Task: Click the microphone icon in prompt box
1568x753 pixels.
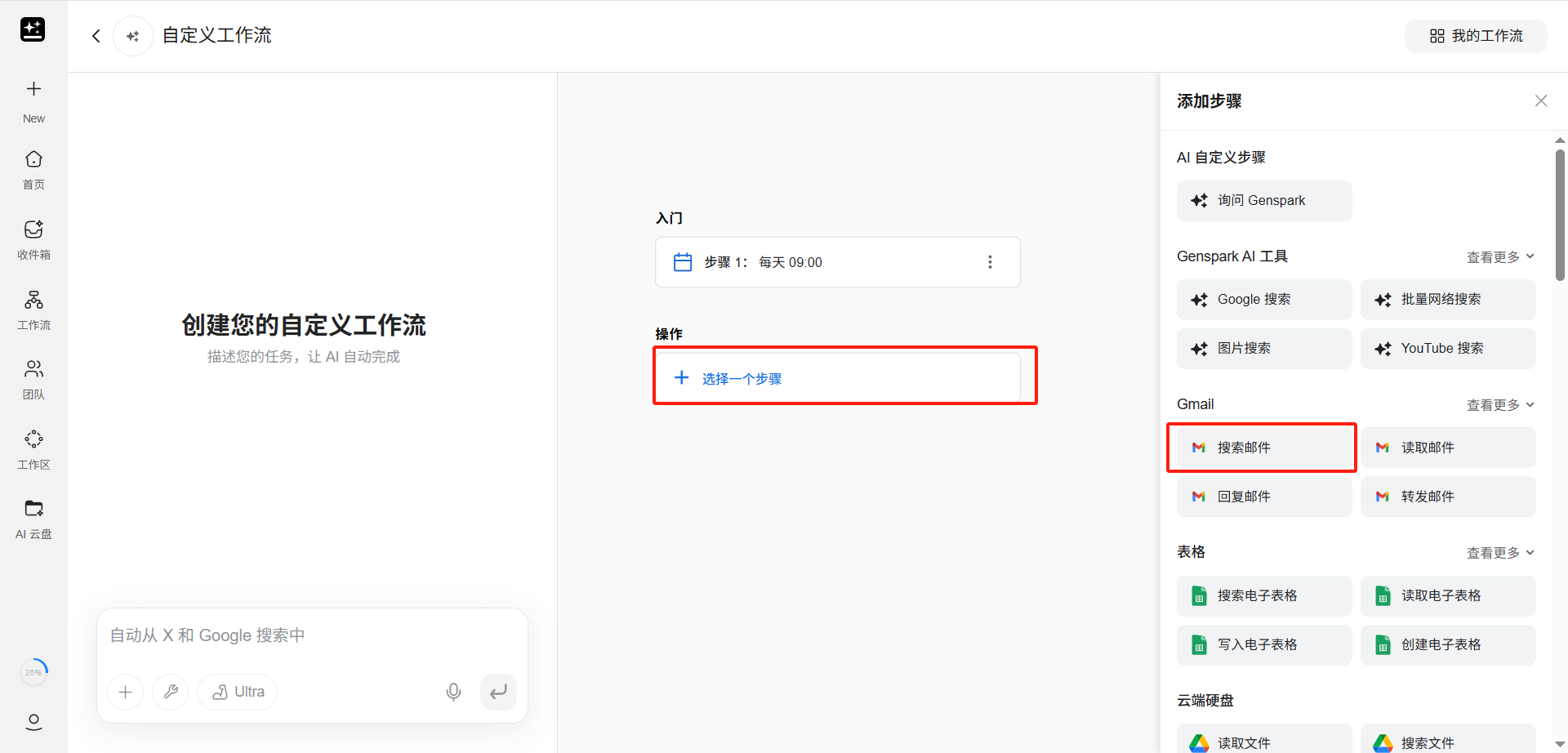Action: pyautogui.click(x=453, y=692)
